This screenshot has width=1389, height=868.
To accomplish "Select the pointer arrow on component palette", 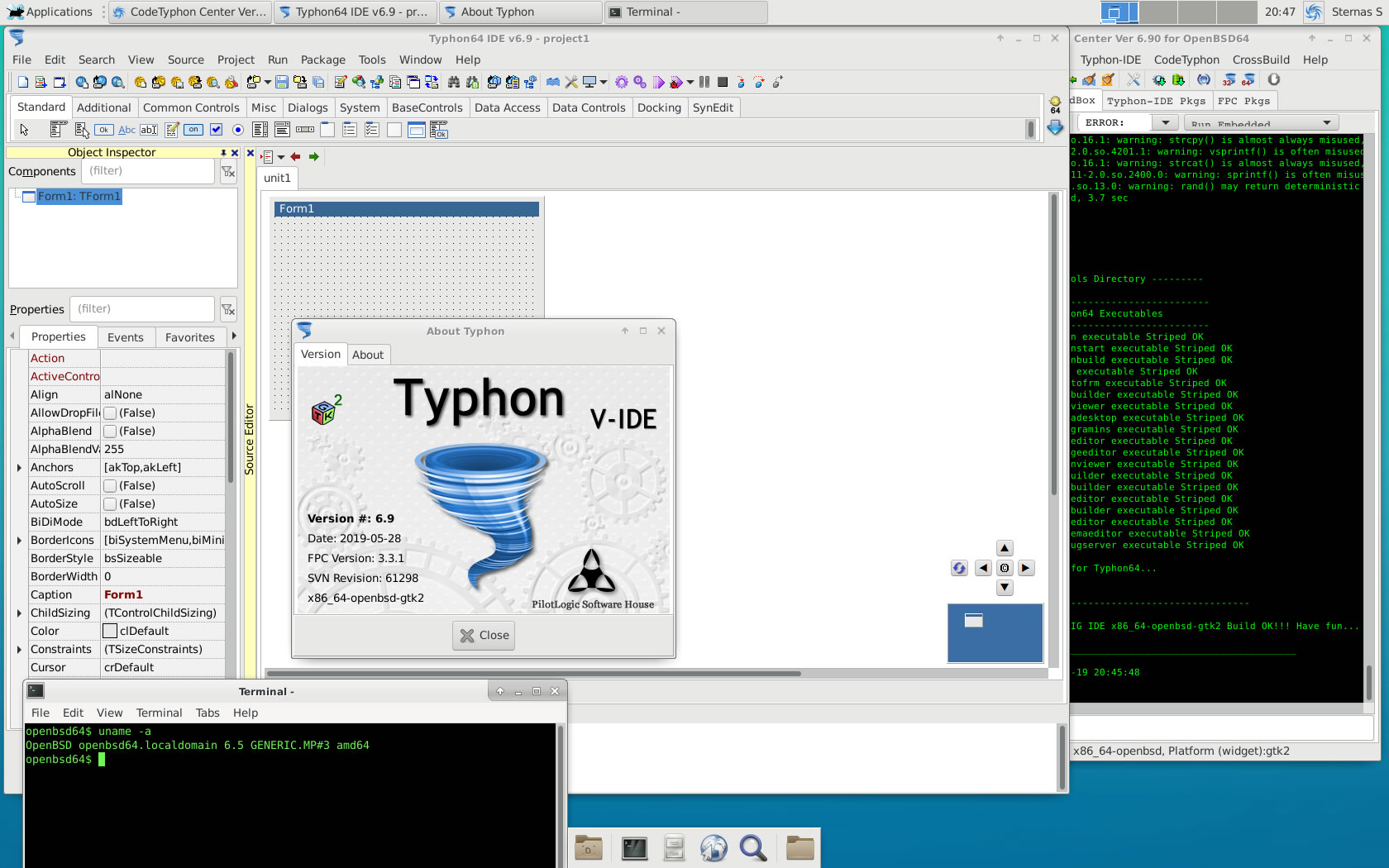I will pyautogui.click(x=24, y=130).
